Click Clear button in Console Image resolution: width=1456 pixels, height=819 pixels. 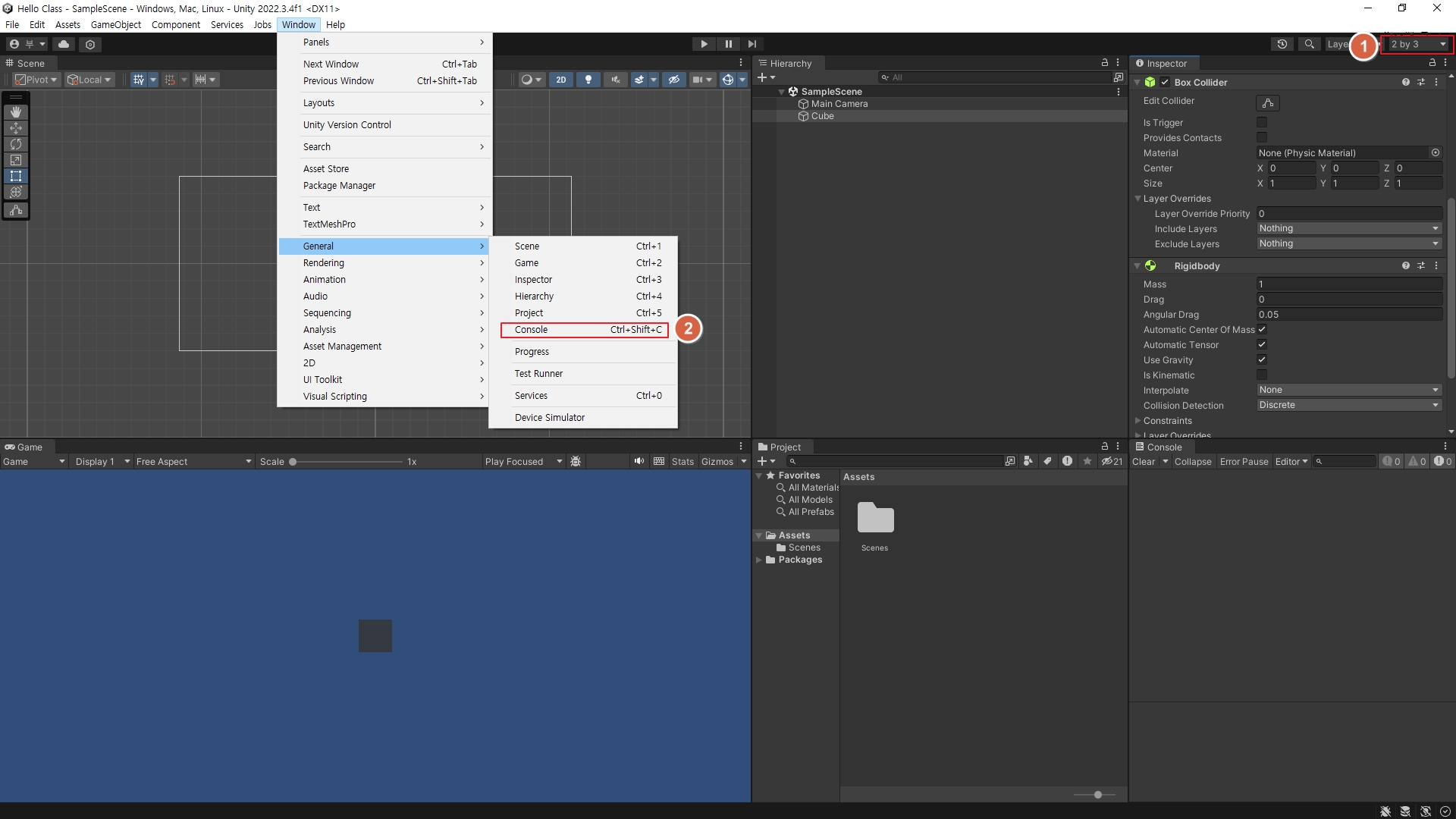[1144, 461]
